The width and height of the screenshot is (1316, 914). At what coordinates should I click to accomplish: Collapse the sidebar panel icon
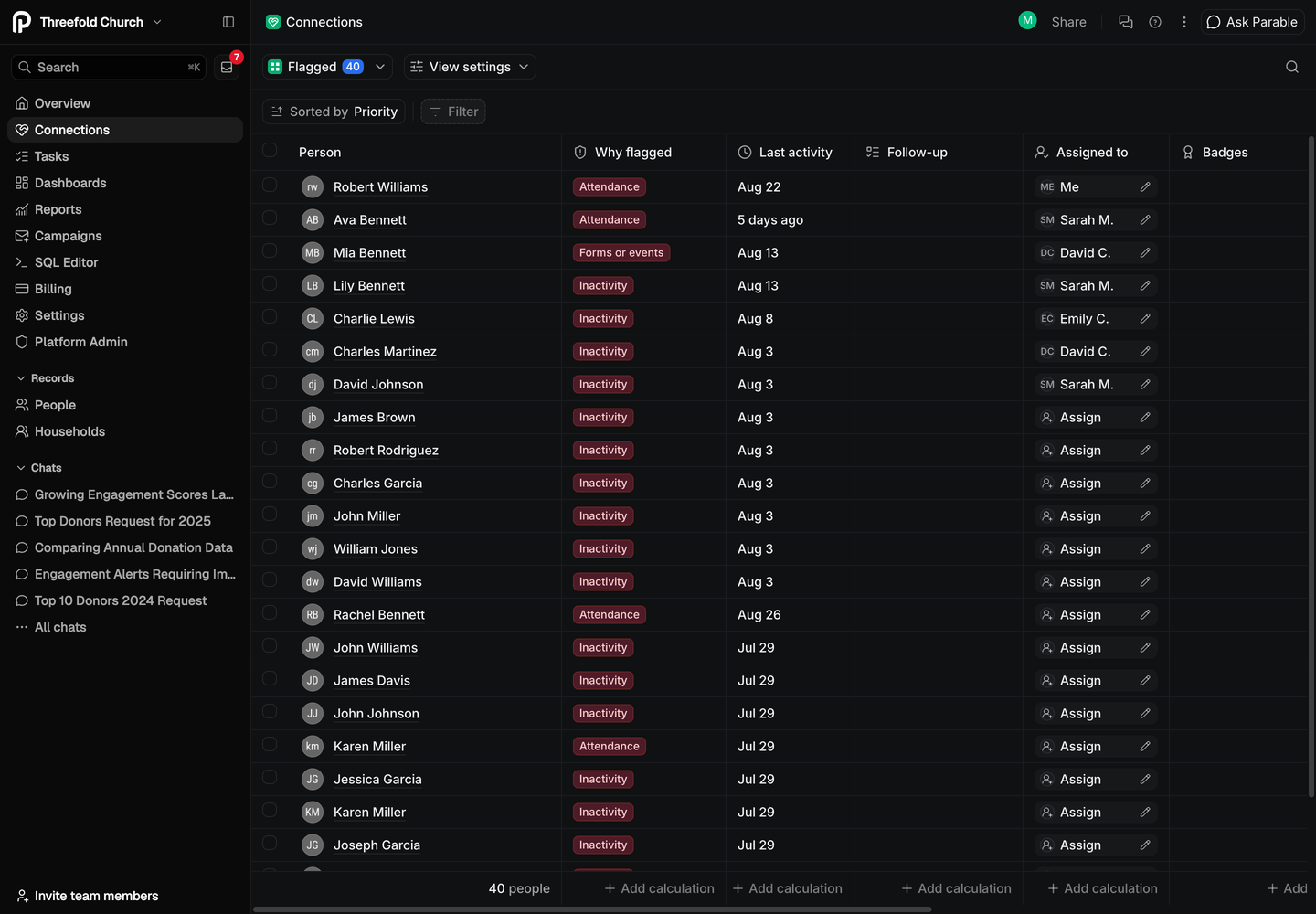[228, 22]
